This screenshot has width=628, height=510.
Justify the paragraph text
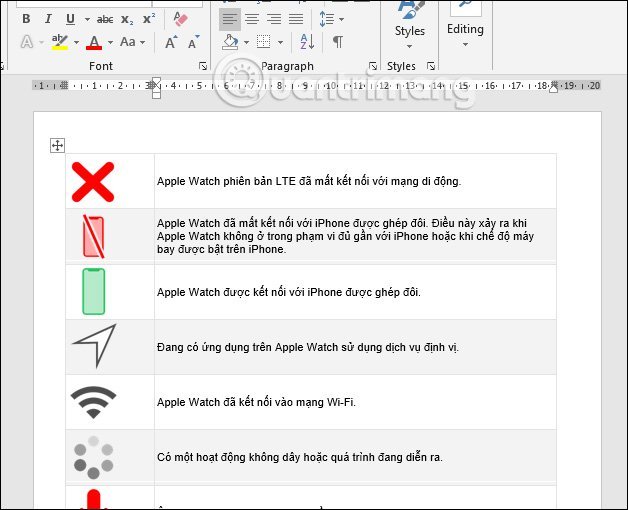[x=296, y=19]
